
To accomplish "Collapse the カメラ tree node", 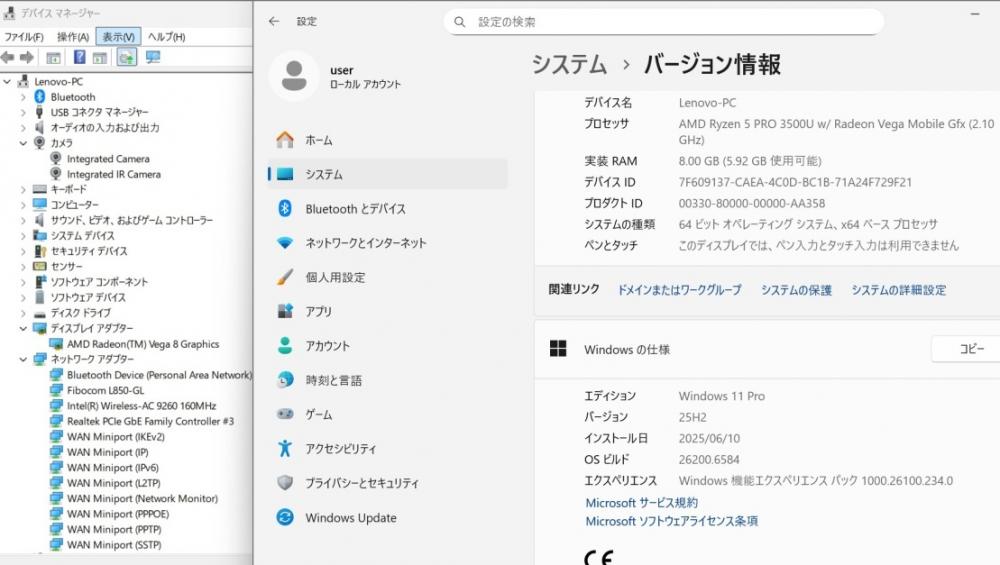I will 23,143.
